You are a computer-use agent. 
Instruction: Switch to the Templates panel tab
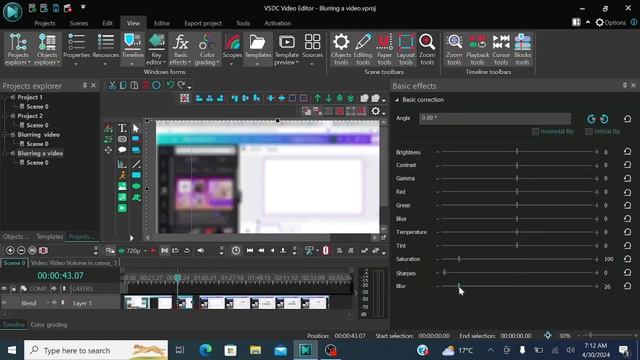tap(50, 237)
